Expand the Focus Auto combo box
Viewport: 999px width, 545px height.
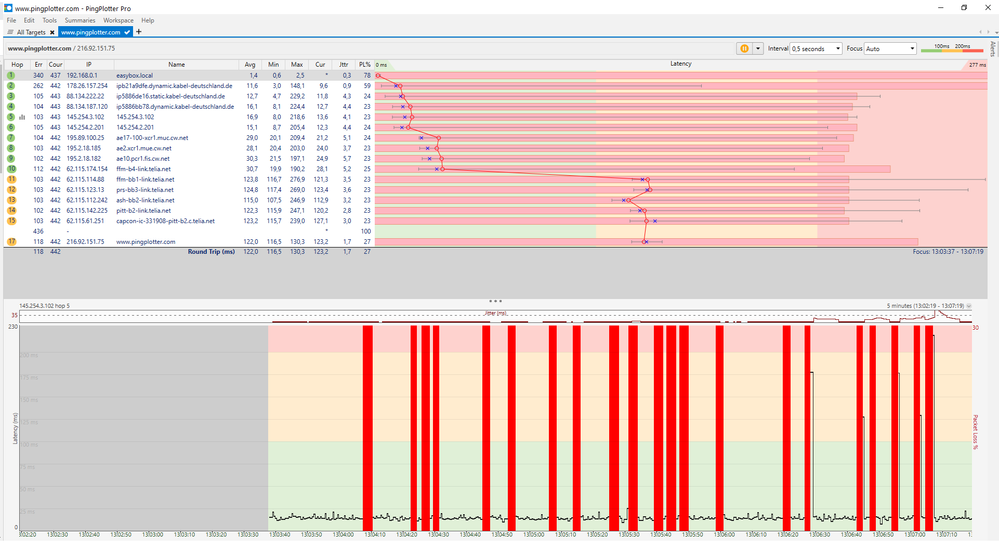point(890,48)
